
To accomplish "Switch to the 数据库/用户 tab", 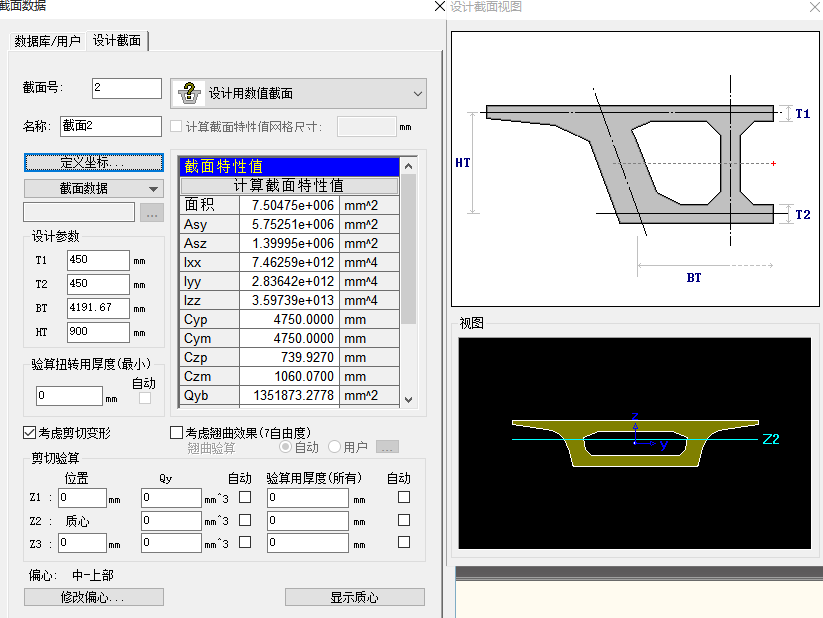I will [47, 41].
